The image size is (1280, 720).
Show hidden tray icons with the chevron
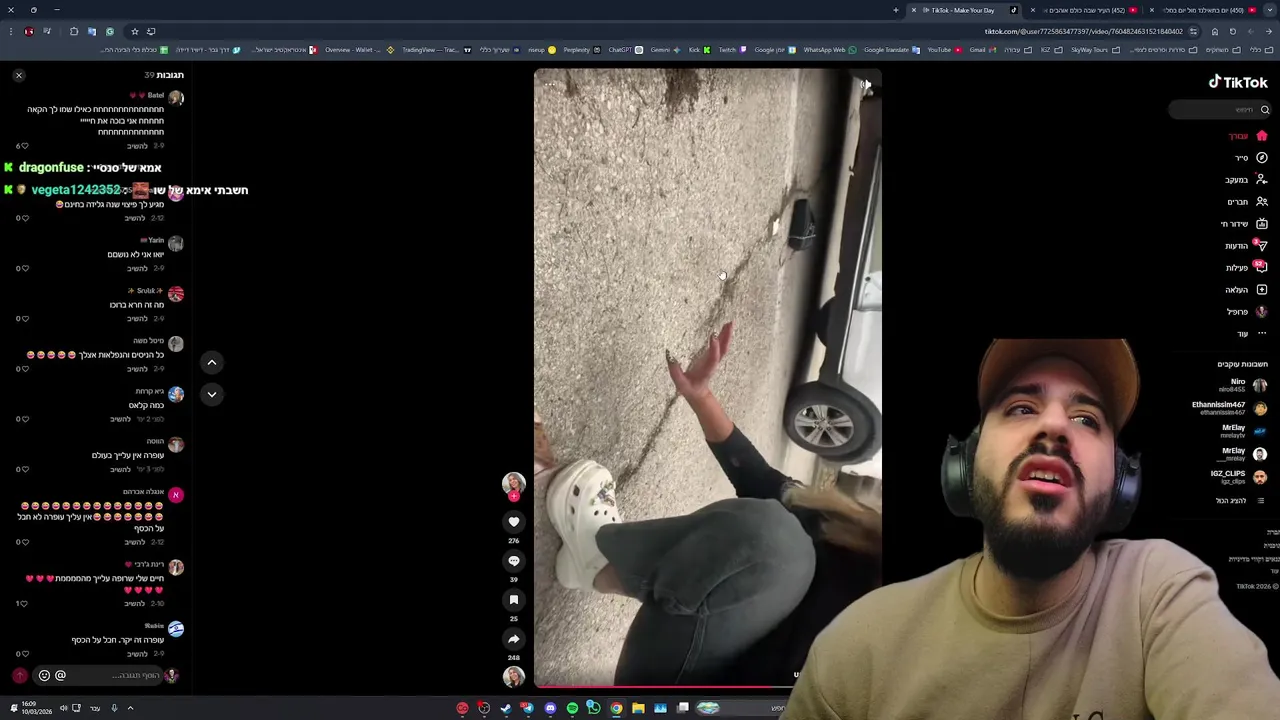tap(130, 708)
